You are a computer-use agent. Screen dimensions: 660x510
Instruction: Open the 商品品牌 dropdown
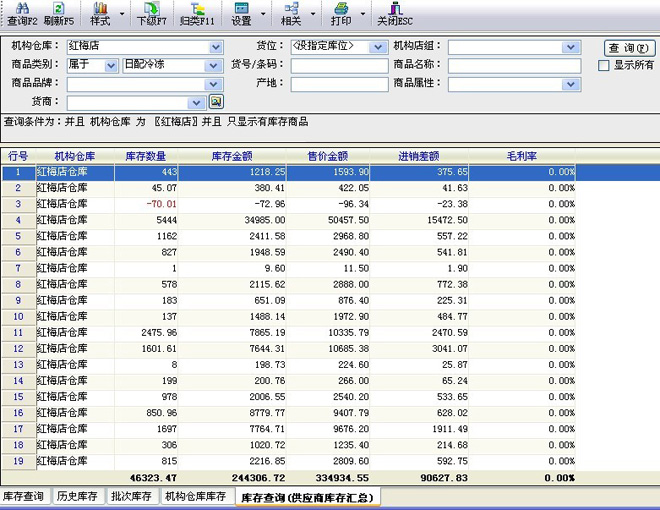[x=213, y=85]
